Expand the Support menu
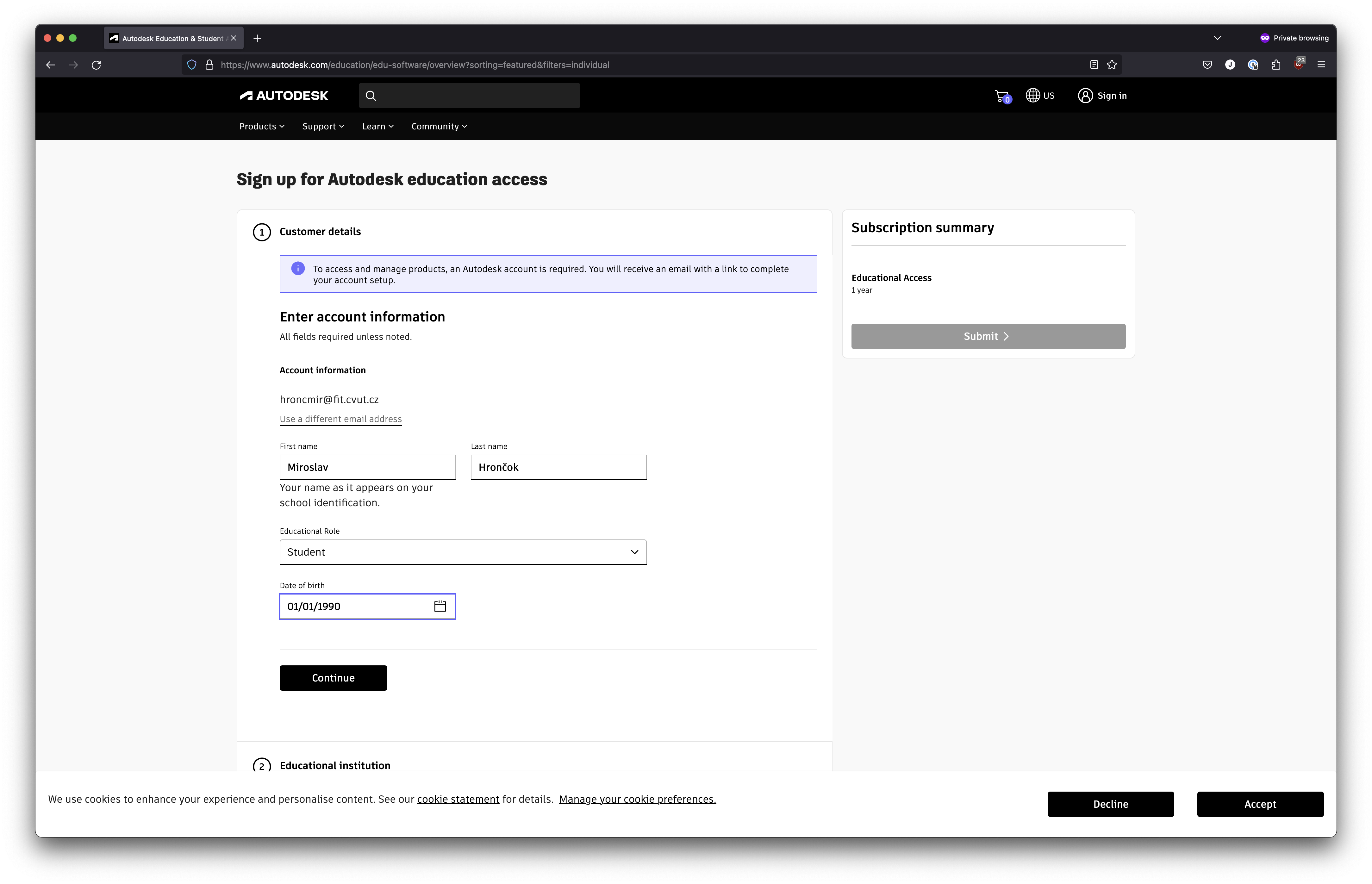1372x884 pixels. 323,126
